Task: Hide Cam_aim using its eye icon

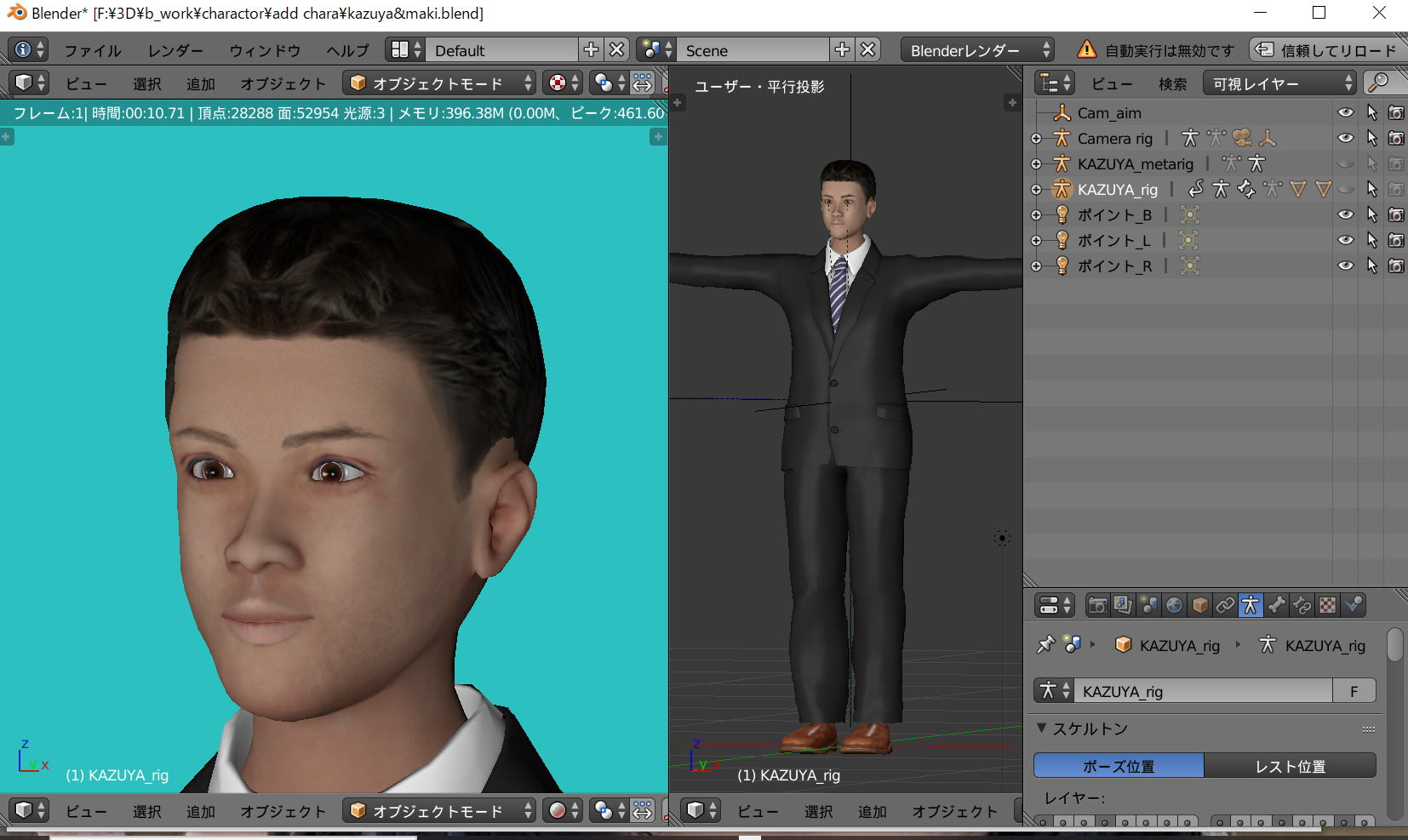Action: point(1345,112)
